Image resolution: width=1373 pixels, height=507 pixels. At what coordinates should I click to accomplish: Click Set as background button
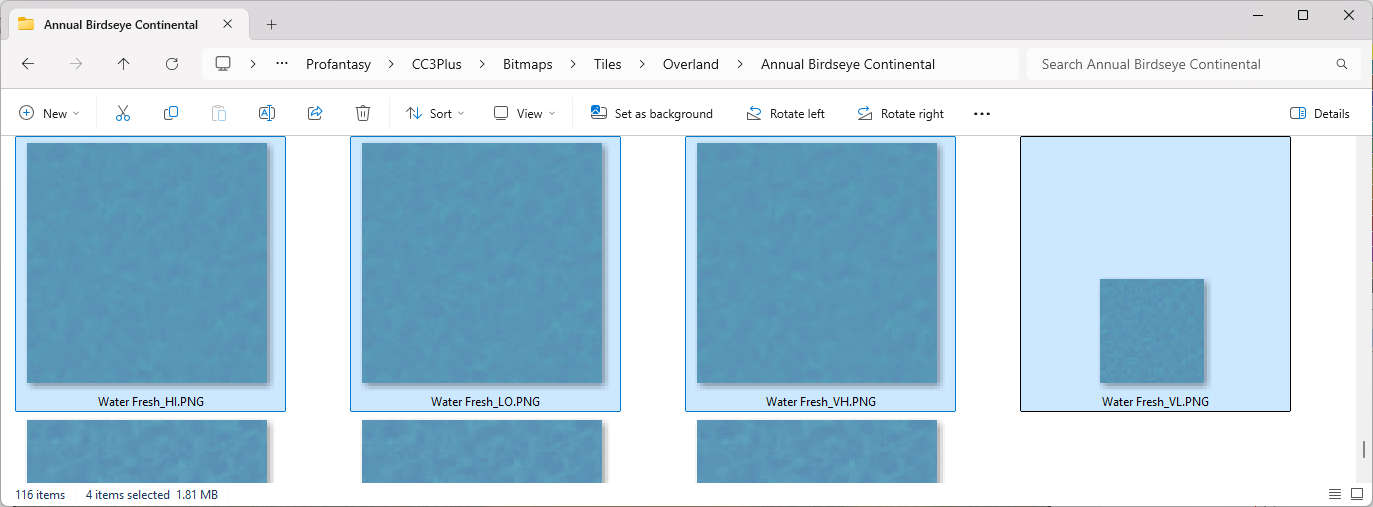(x=652, y=114)
